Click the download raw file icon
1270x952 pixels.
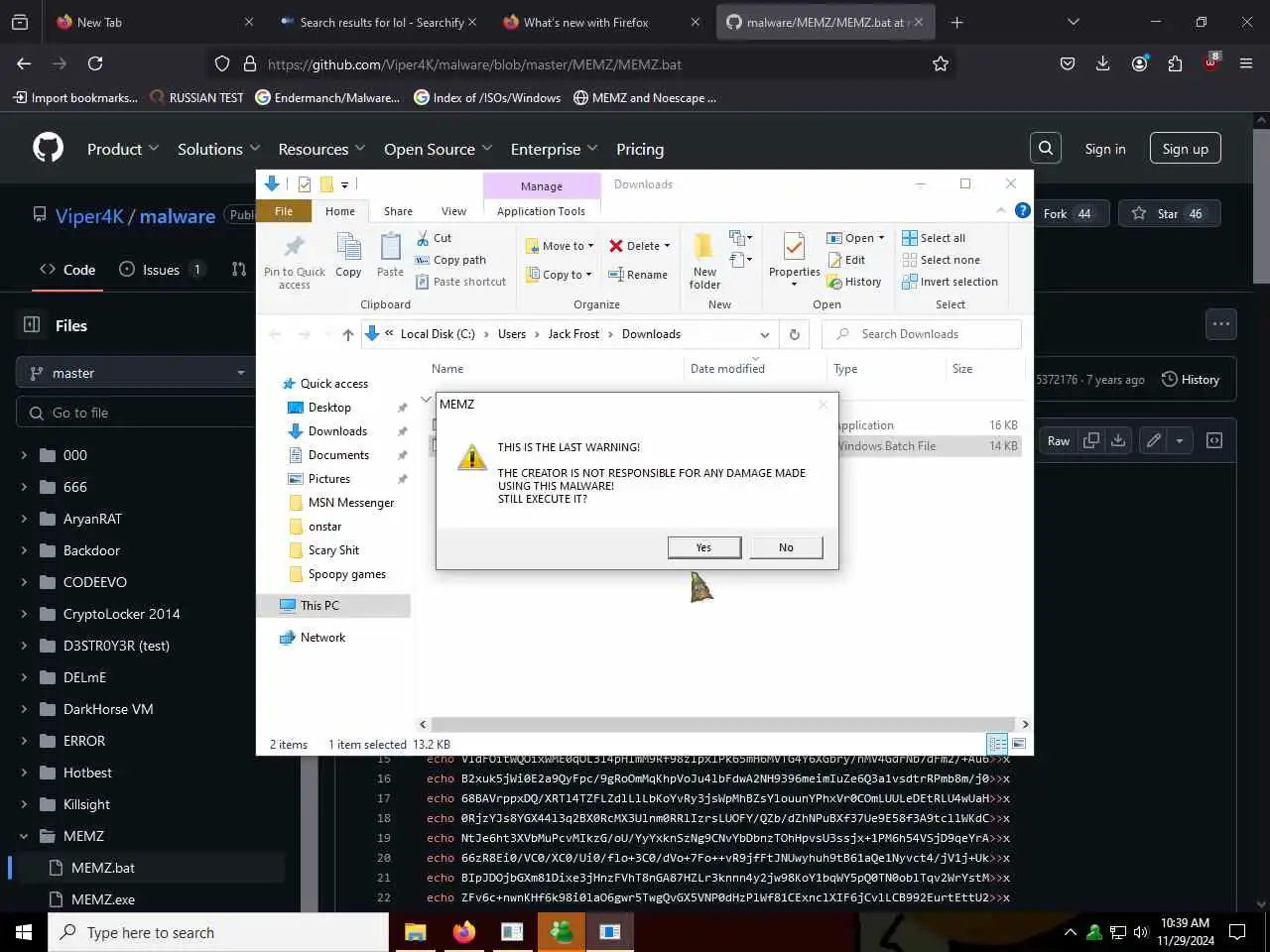1118,441
